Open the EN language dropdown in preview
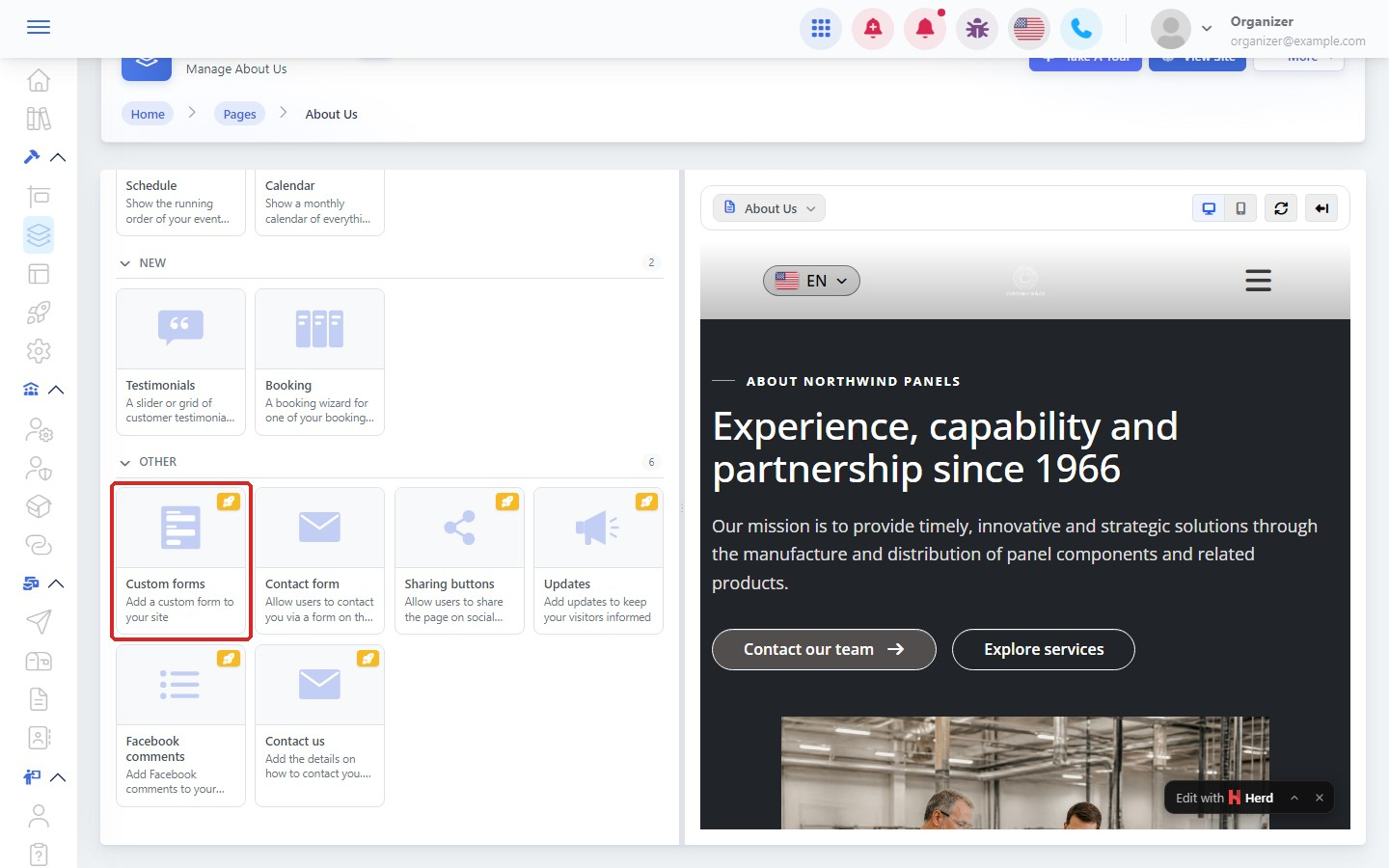This screenshot has width=1389, height=868. click(811, 281)
